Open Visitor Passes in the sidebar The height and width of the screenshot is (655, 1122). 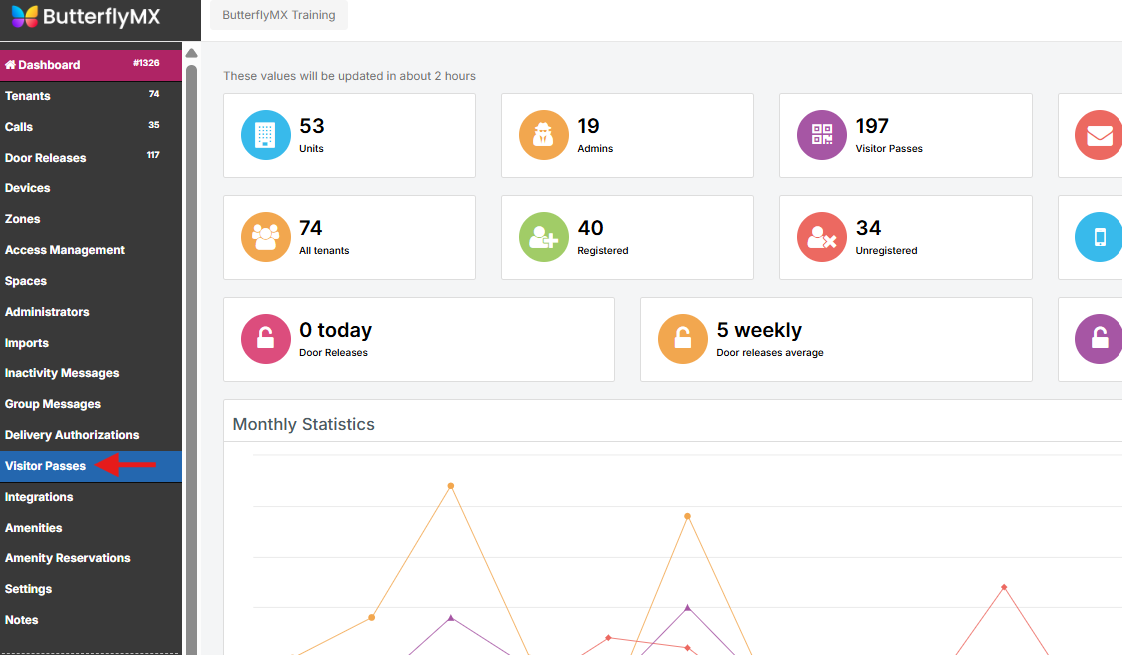(46, 466)
